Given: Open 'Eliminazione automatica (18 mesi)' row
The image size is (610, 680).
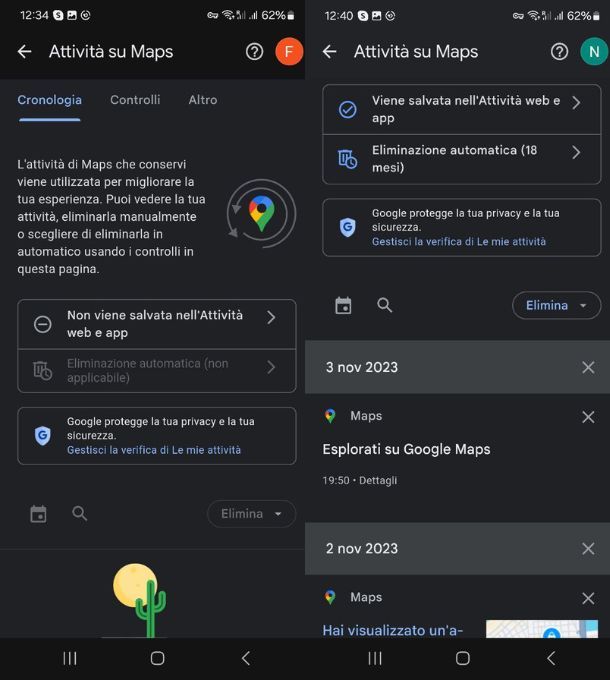Looking at the screenshot, I should (462, 159).
